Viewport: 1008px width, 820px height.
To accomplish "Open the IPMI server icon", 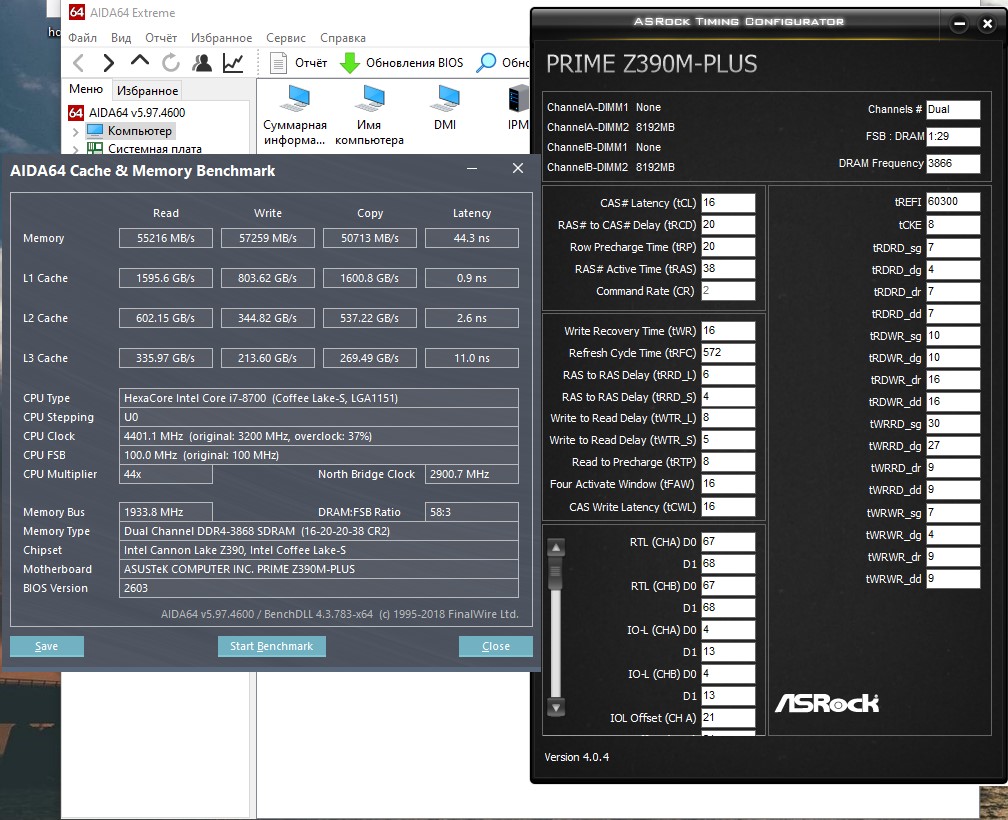I will [518, 108].
